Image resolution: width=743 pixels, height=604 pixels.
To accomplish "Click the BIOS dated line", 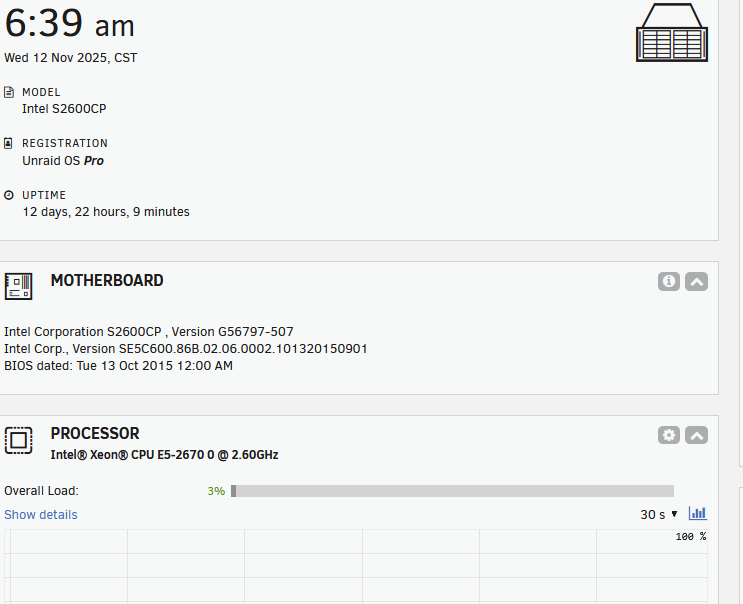I will (x=118, y=366).
